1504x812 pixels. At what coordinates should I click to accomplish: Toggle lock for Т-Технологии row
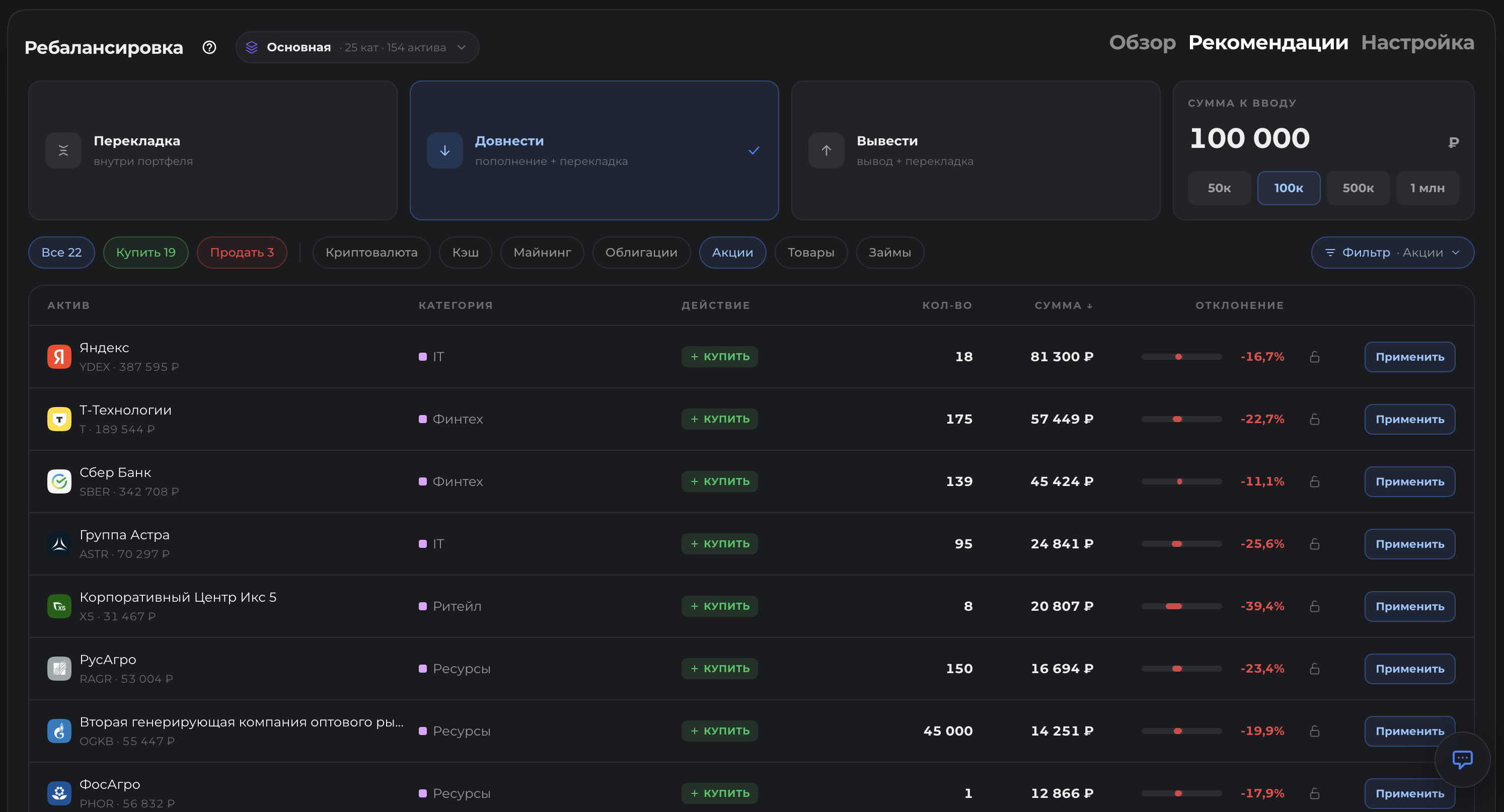[x=1314, y=419]
